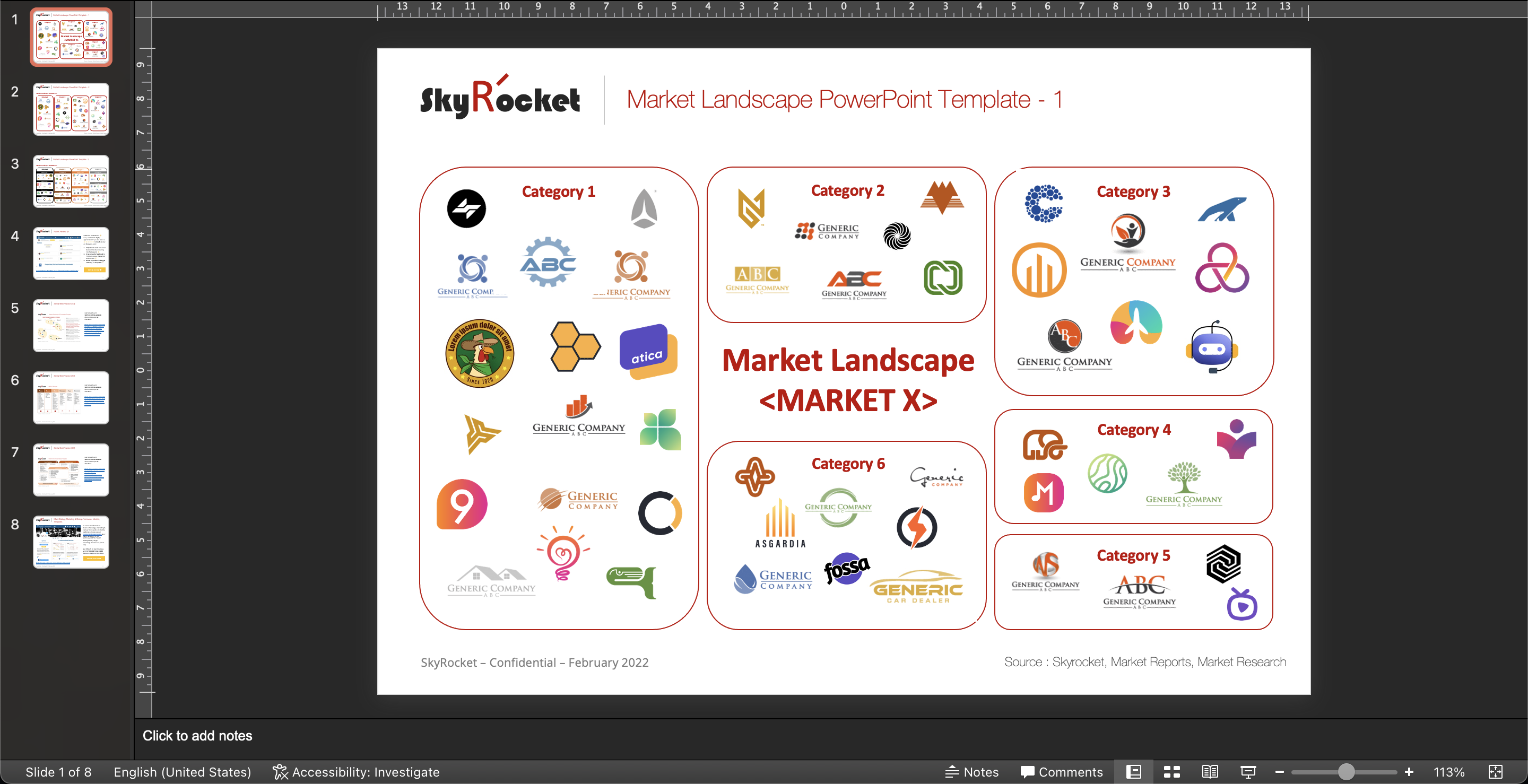The height and width of the screenshot is (784, 1528).
Task: Fit slide to current window
Action: point(1496,772)
